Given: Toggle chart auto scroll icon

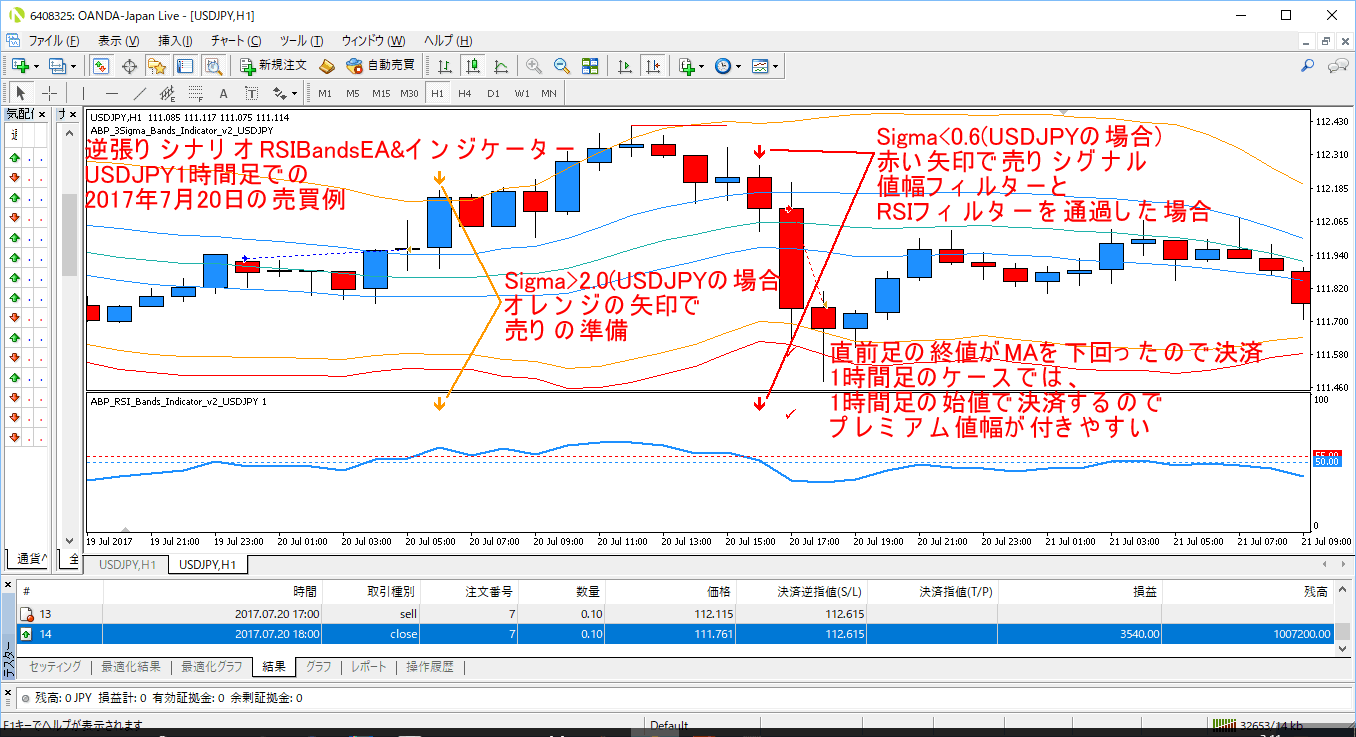Looking at the screenshot, I should [x=625, y=66].
